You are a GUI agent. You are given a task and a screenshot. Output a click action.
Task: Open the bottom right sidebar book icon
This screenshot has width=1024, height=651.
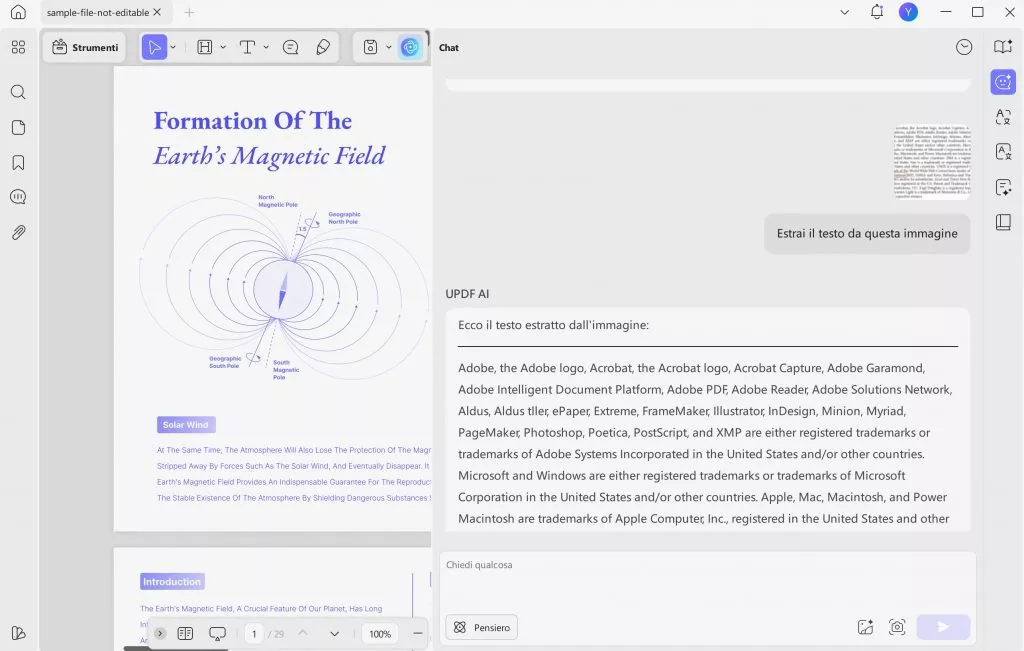(x=1003, y=223)
